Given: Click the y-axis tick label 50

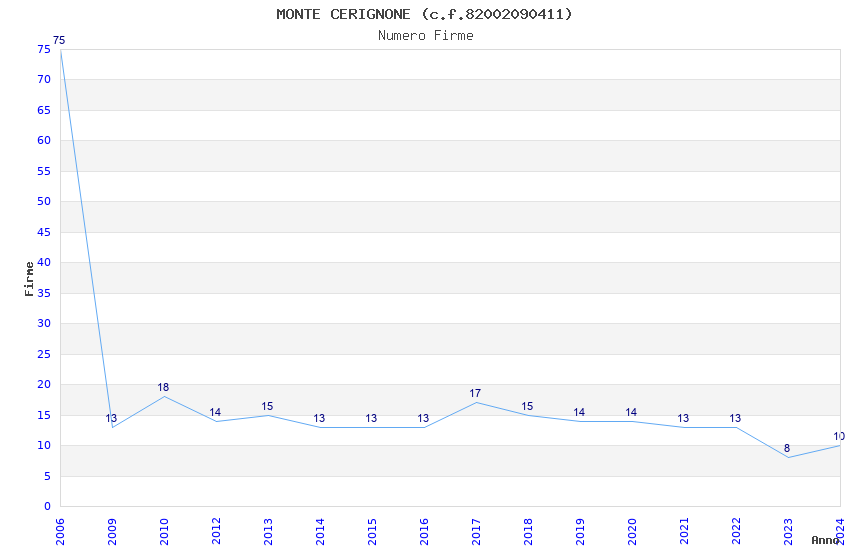Looking at the screenshot, I should [x=44, y=202].
